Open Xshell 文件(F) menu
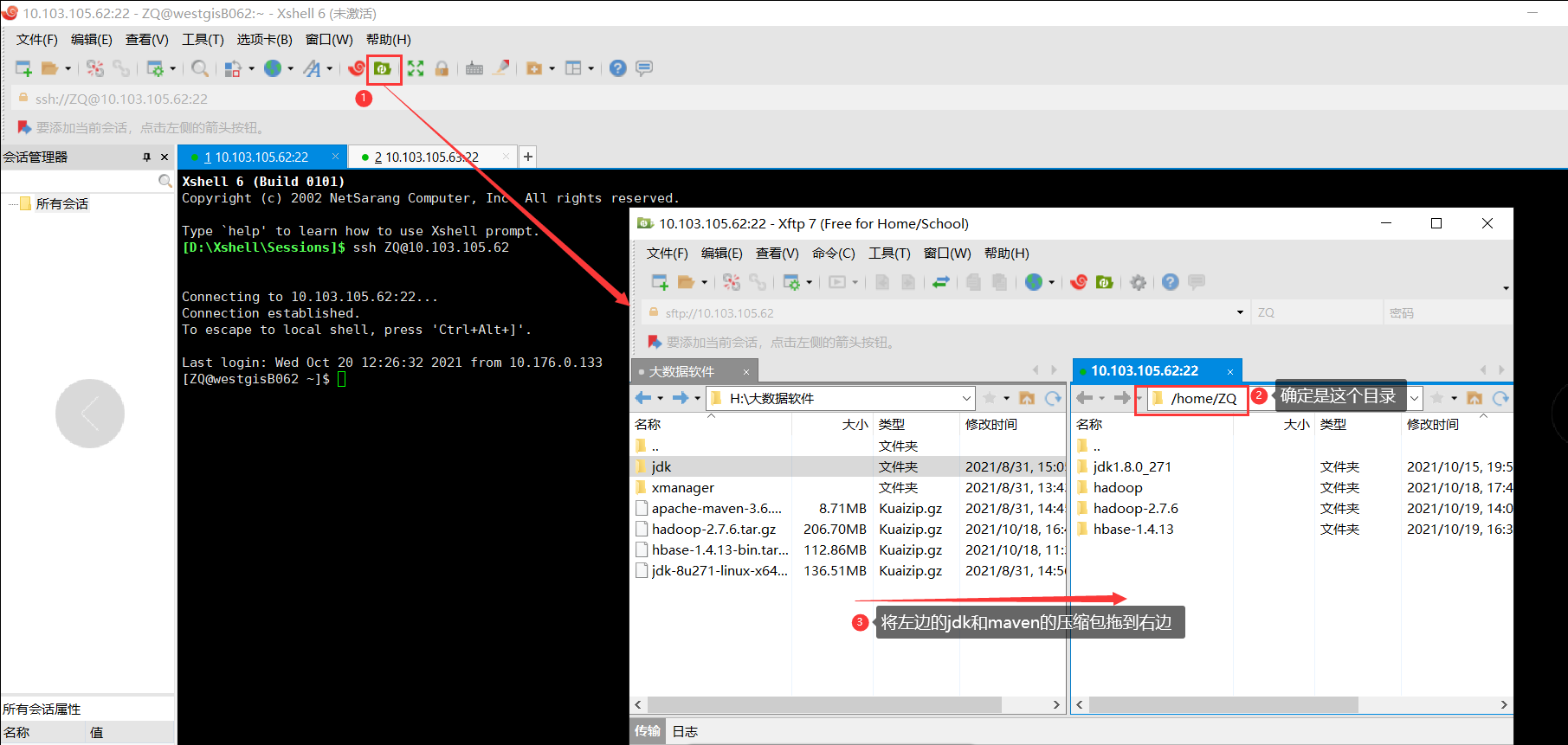This screenshot has width=1568, height=745. pyautogui.click(x=37, y=40)
